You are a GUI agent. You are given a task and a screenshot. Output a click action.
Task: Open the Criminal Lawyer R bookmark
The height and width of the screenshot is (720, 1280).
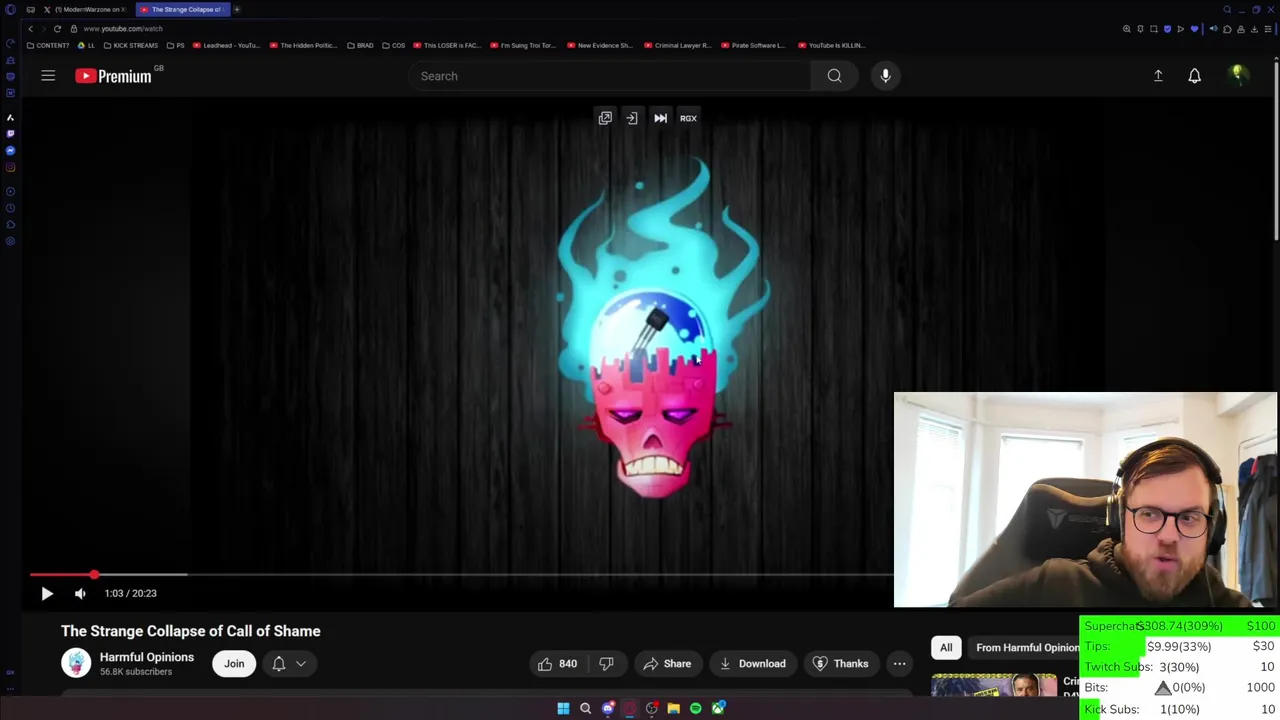point(678,45)
